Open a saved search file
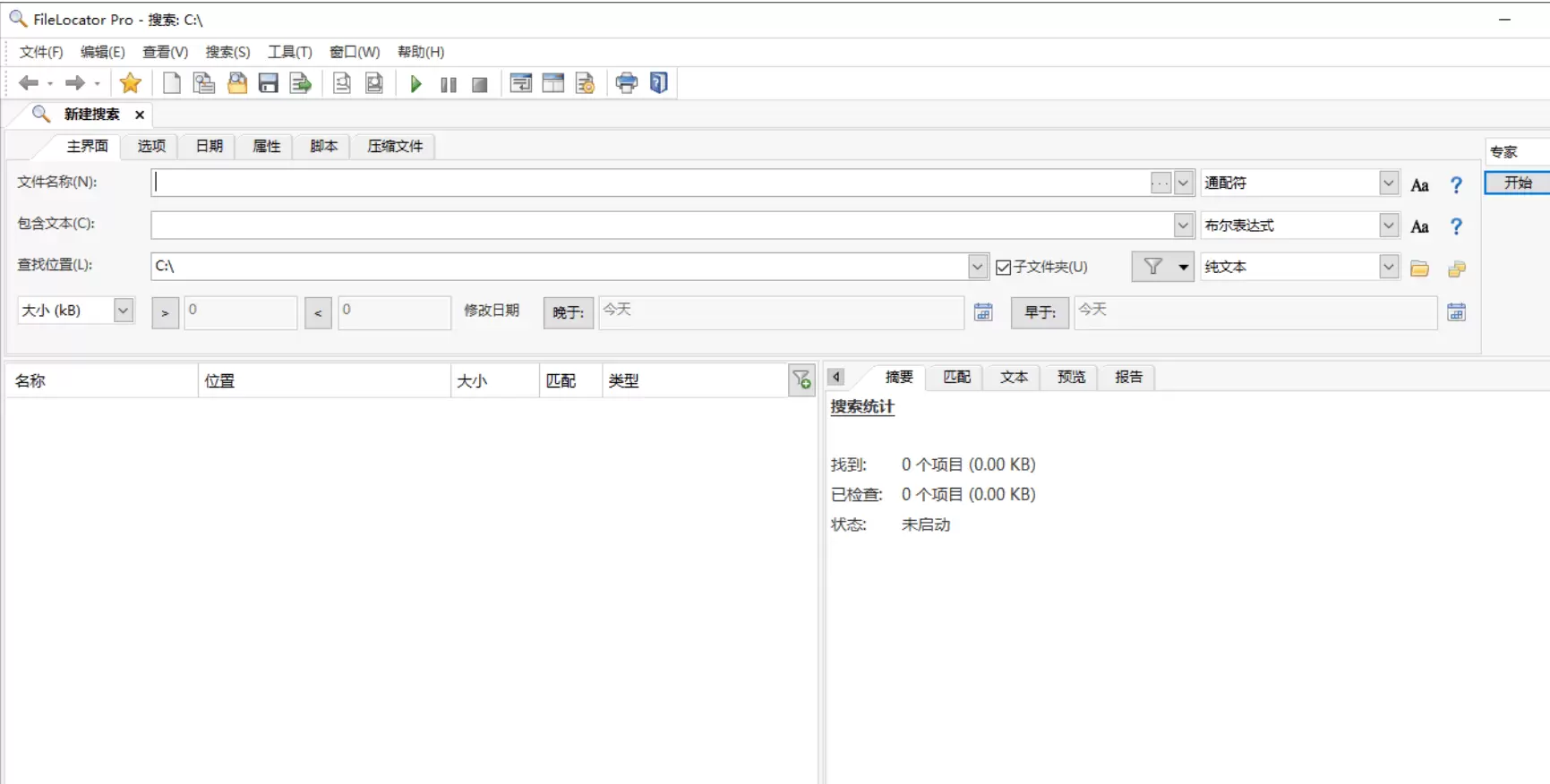The height and width of the screenshot is (784, 1550). point(237,83)
